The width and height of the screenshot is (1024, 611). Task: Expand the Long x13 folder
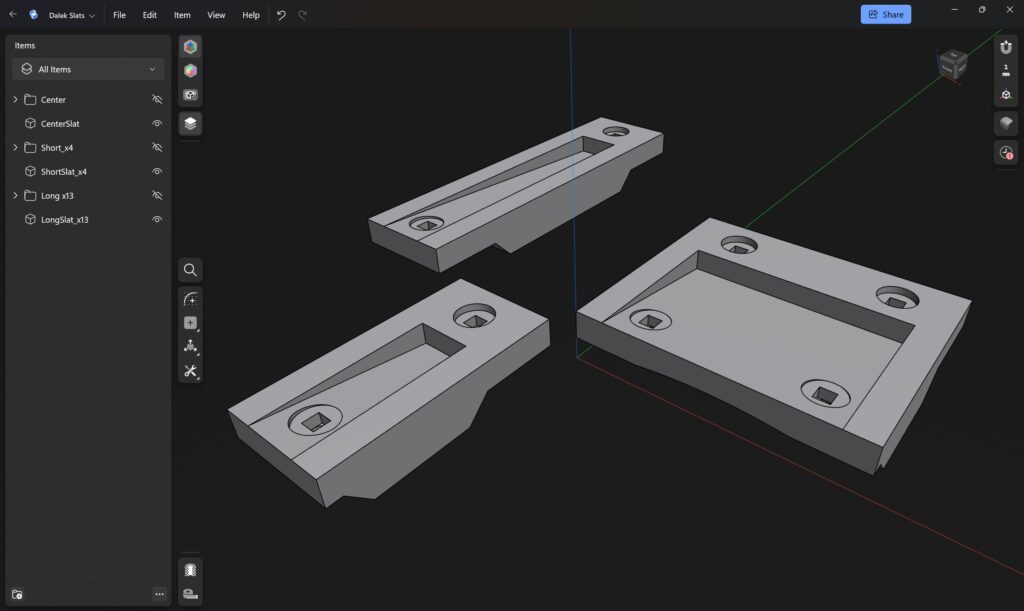point(15,196)
